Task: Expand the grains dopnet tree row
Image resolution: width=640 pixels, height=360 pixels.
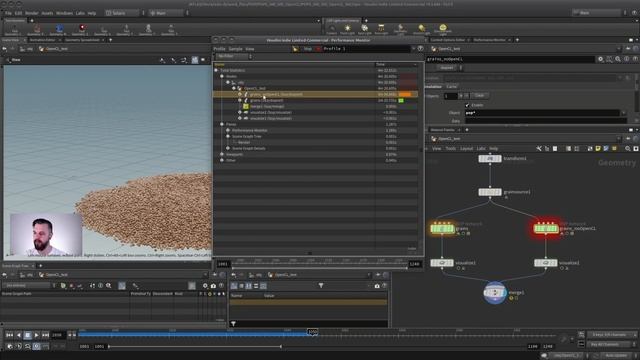Action: click(x=240, y=100)
